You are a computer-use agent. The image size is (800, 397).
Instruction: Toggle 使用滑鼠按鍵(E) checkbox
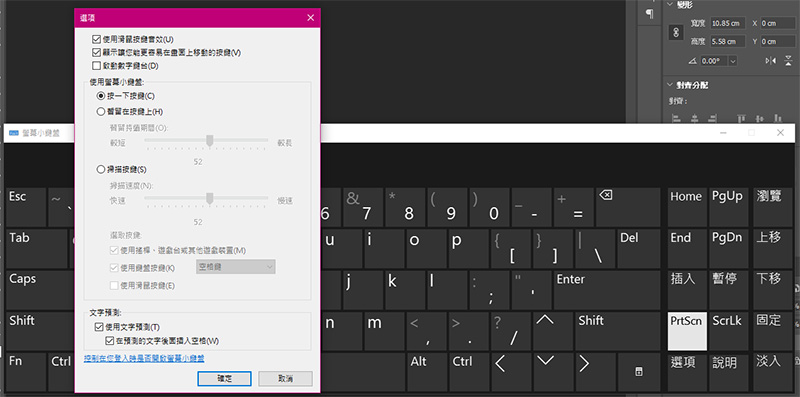pyautogui.click(x=114, y=285)
